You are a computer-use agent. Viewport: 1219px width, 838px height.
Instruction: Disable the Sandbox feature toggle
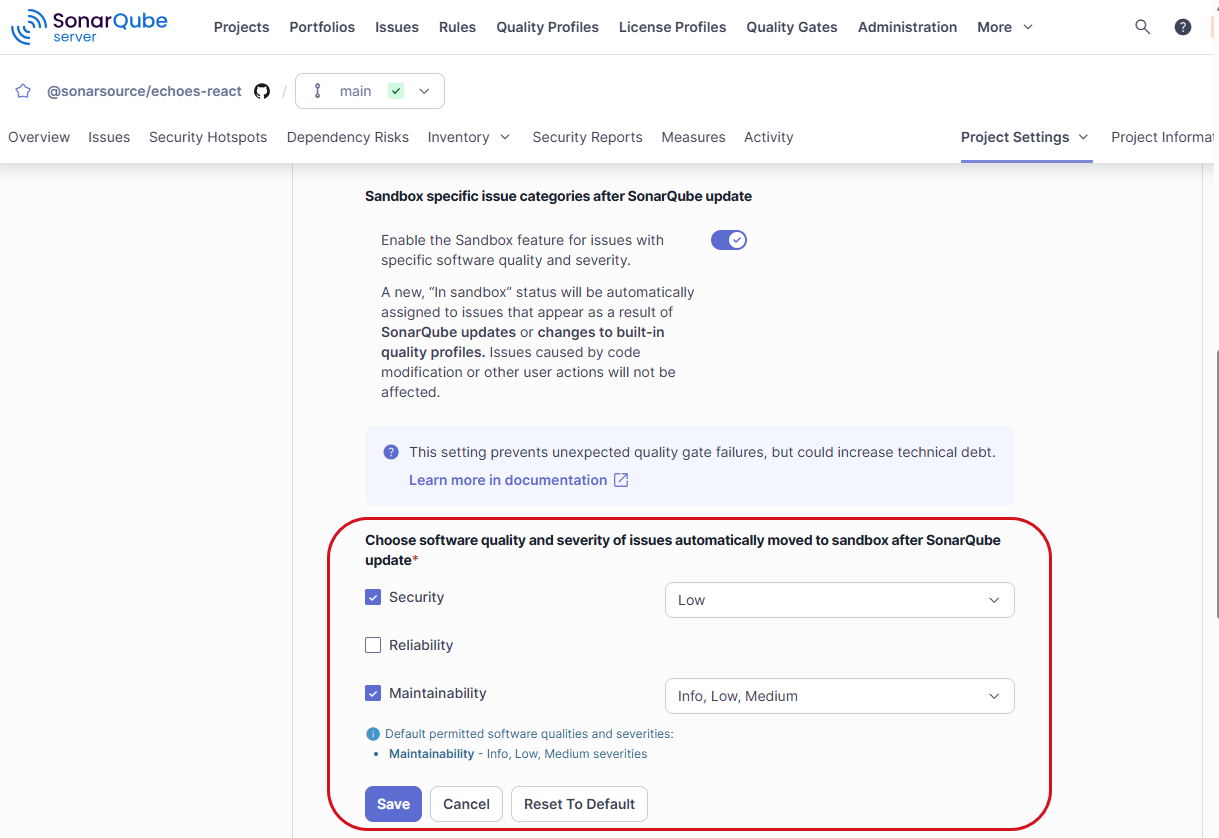point(728,240)
